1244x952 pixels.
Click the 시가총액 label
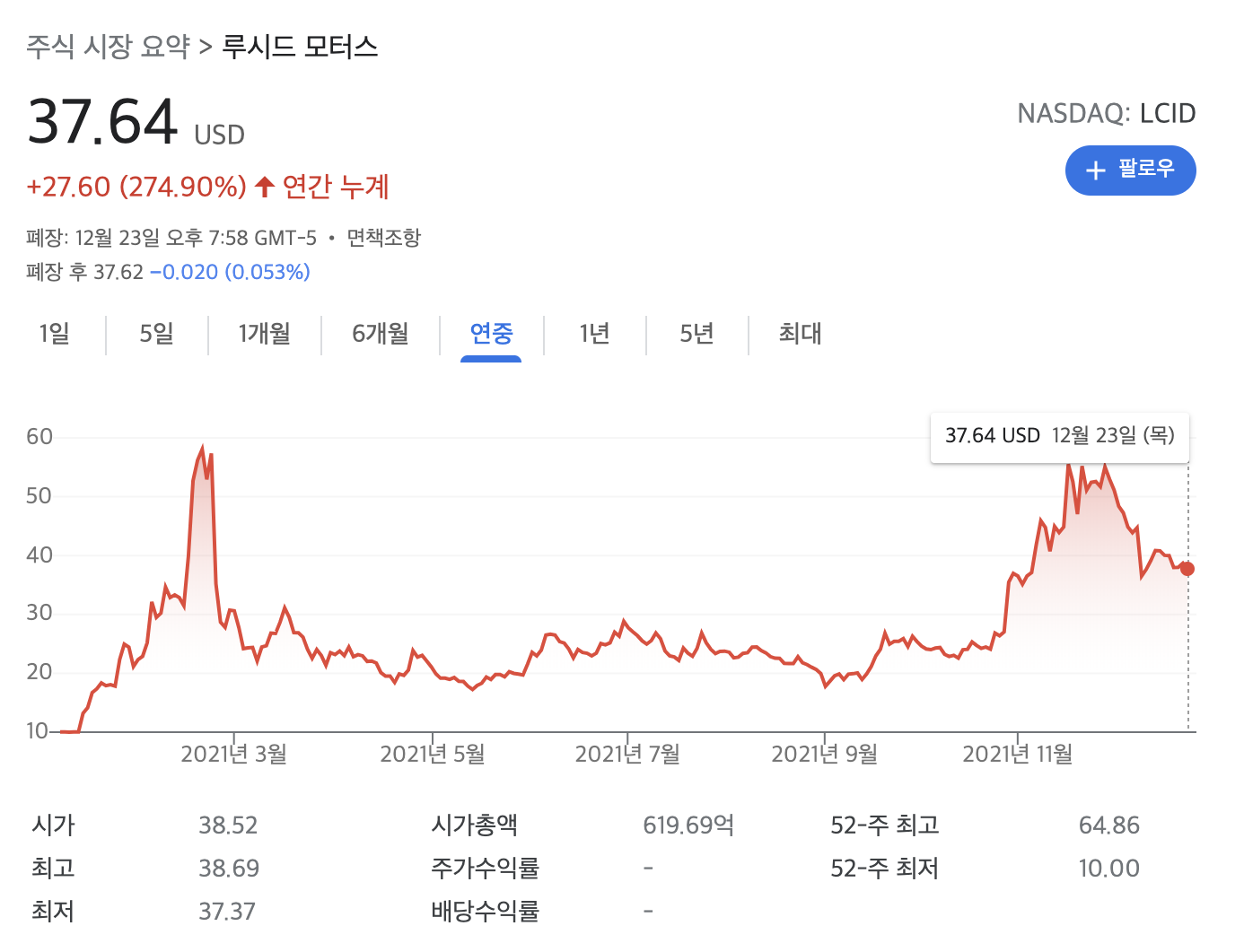[x=475, y=825]
